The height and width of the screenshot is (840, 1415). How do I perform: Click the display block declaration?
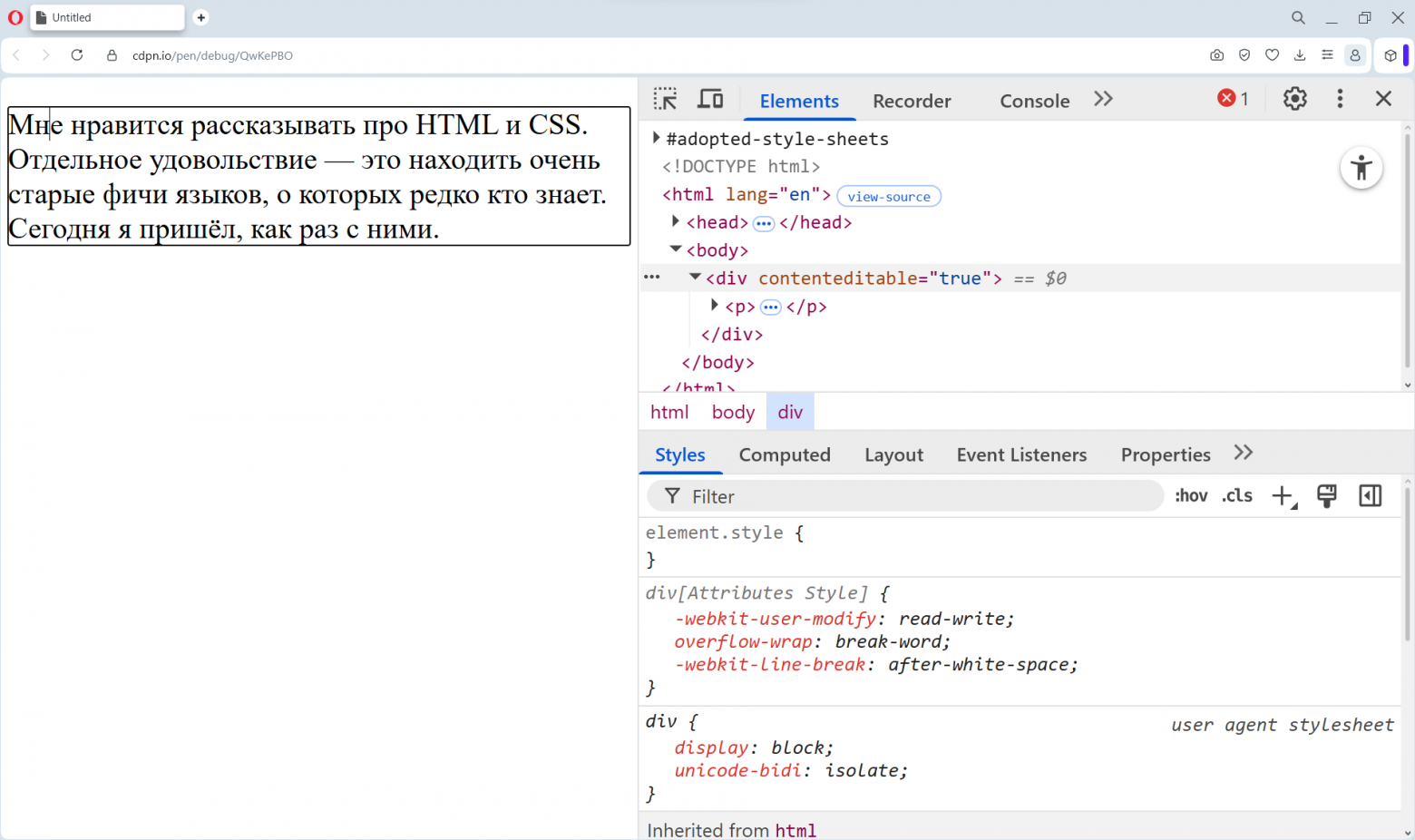click(753, 747)
